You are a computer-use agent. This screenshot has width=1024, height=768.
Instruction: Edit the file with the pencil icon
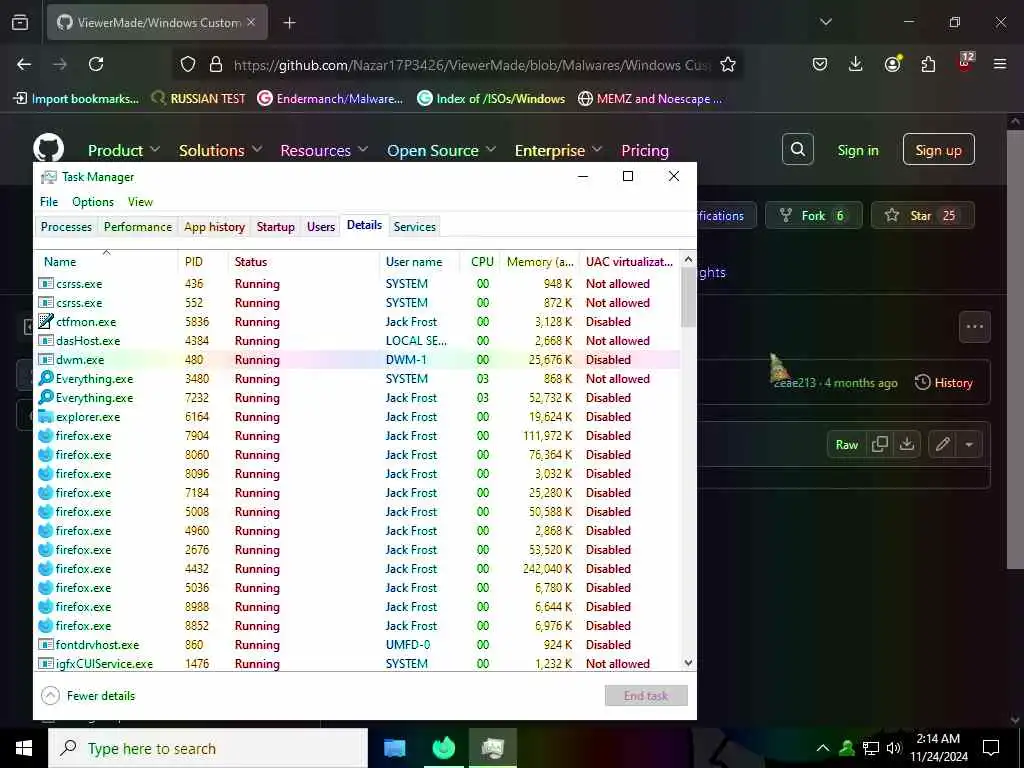(x=942, y=444)
